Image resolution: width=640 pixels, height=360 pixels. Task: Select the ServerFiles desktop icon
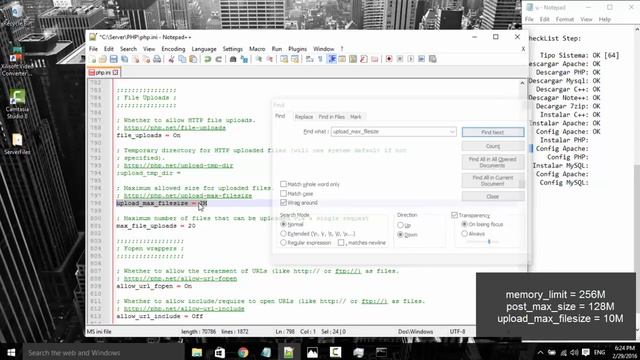click(x=17, y=144)
